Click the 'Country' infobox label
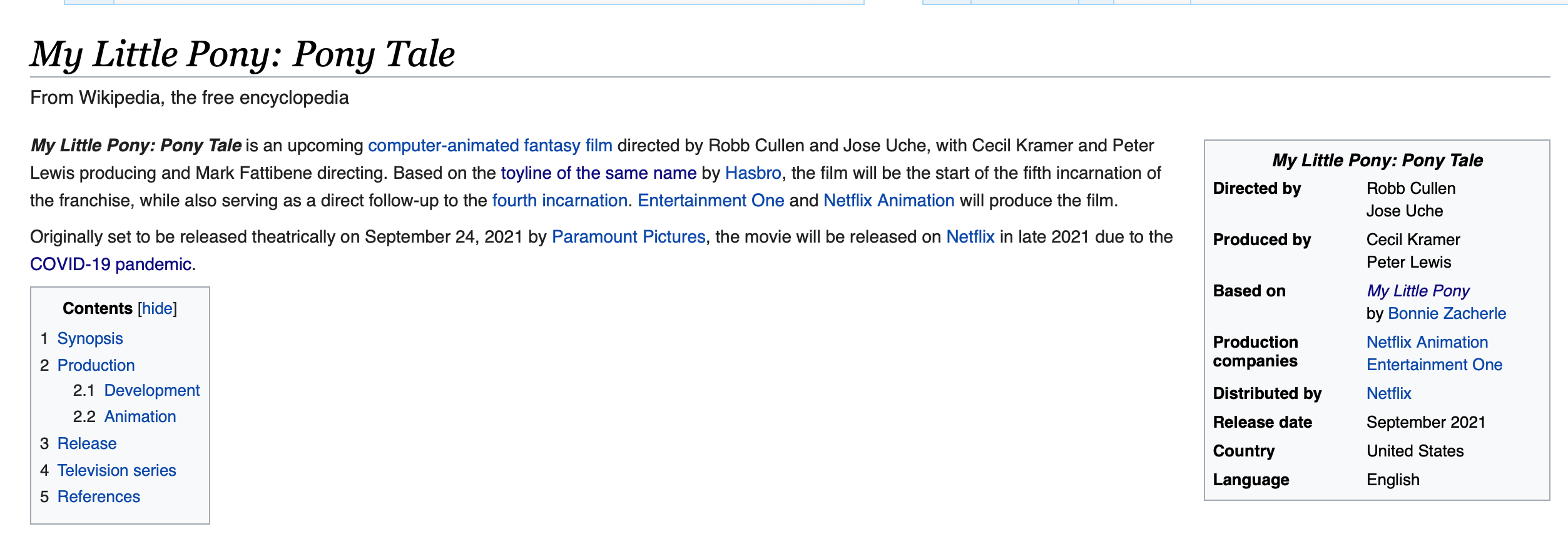The image size is (1568, 549). tap(1244, 451)
